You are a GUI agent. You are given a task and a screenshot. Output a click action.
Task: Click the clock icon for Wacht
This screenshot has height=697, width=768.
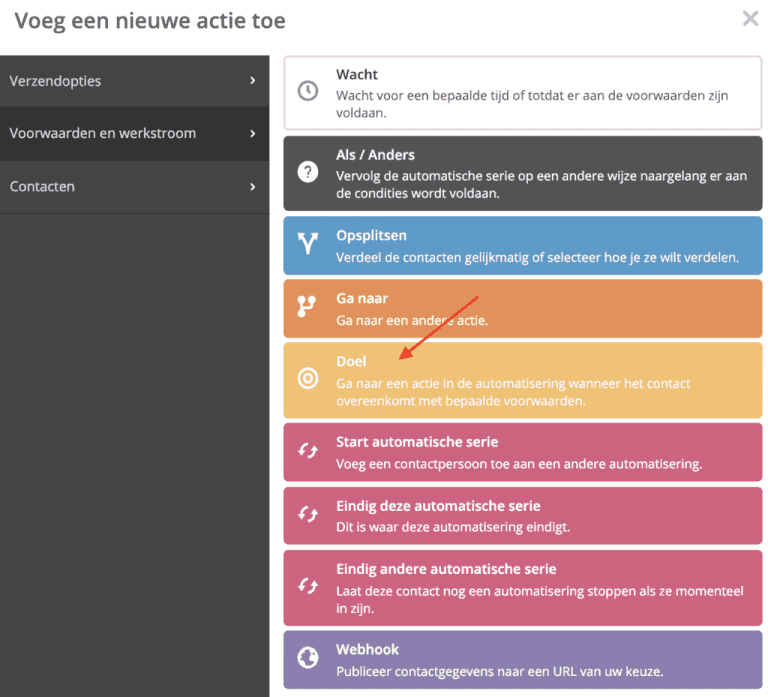308,91
